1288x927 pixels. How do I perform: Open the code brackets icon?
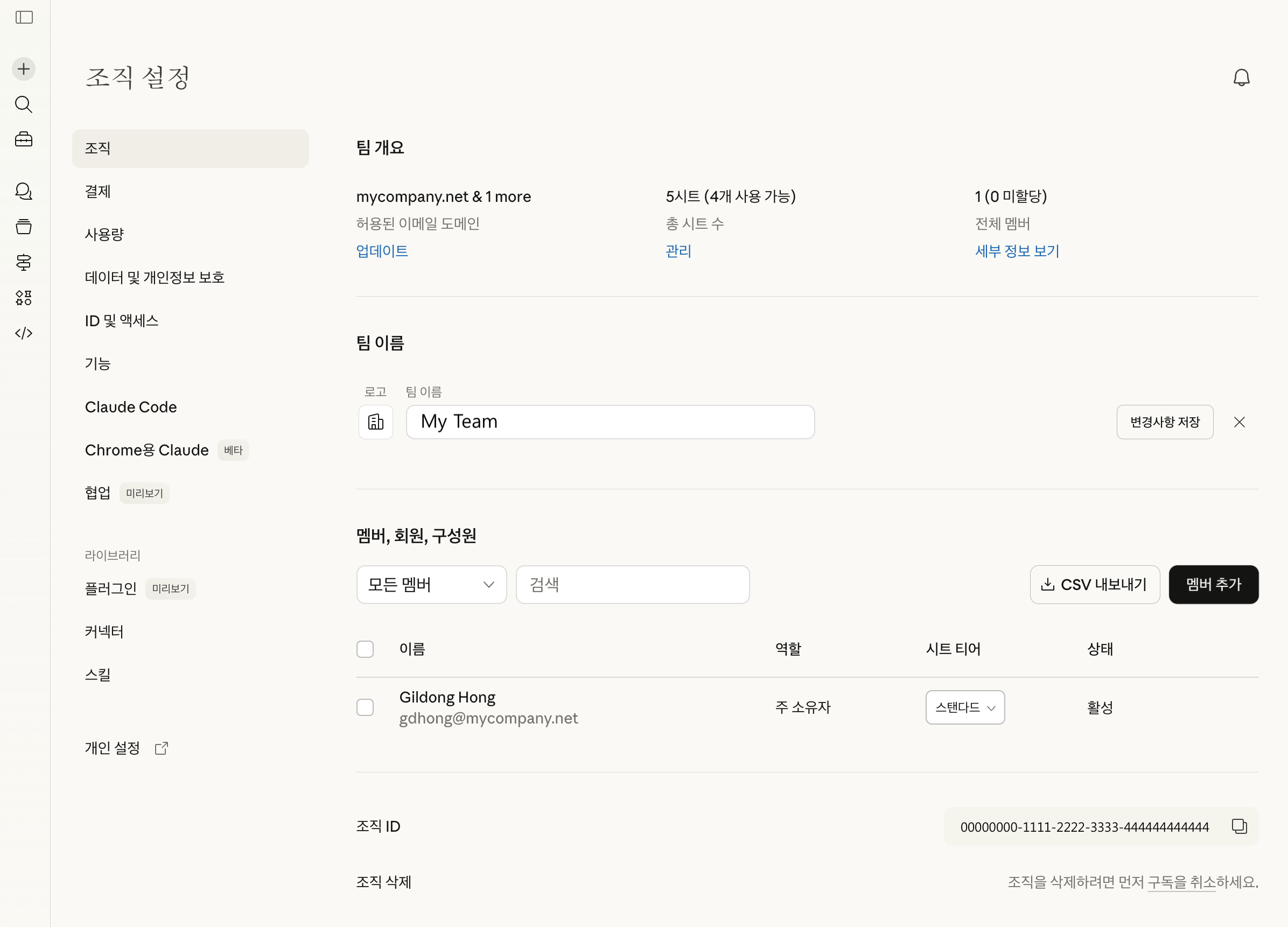(x=24, y=333)
